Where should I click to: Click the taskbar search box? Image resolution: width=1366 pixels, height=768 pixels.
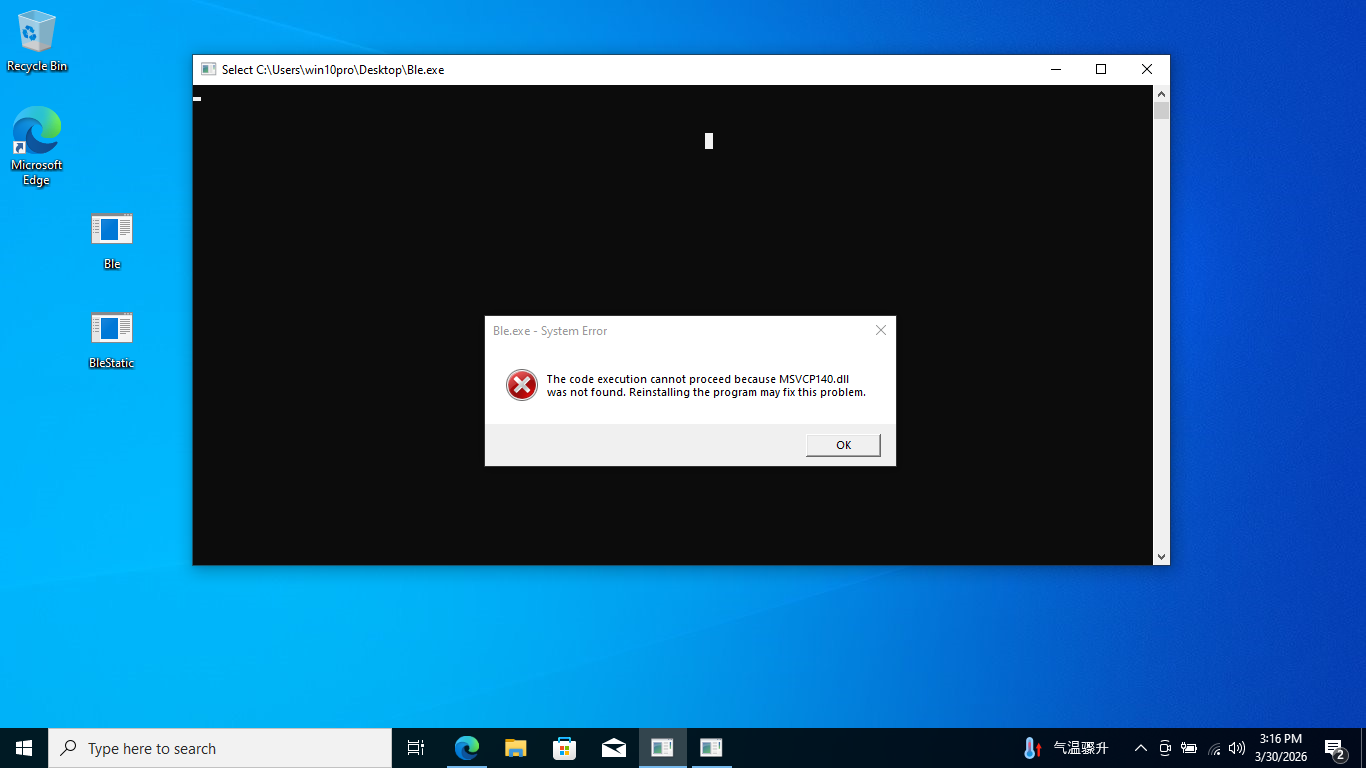tap(220, 748)
